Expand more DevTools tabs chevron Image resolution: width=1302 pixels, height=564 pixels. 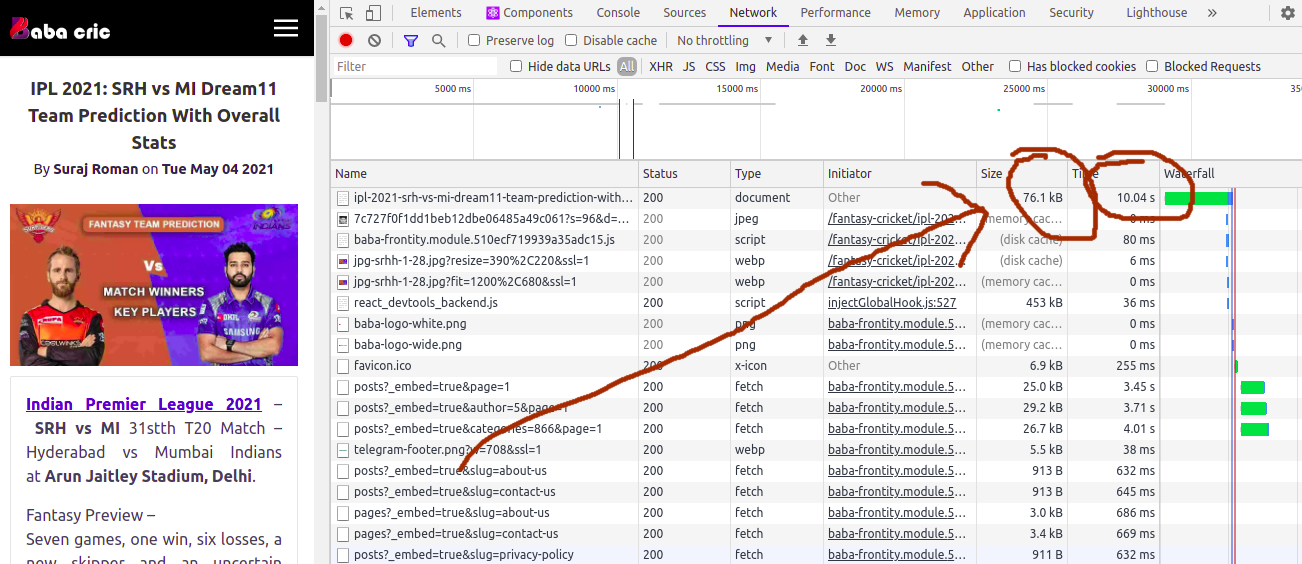(1212, 13)
